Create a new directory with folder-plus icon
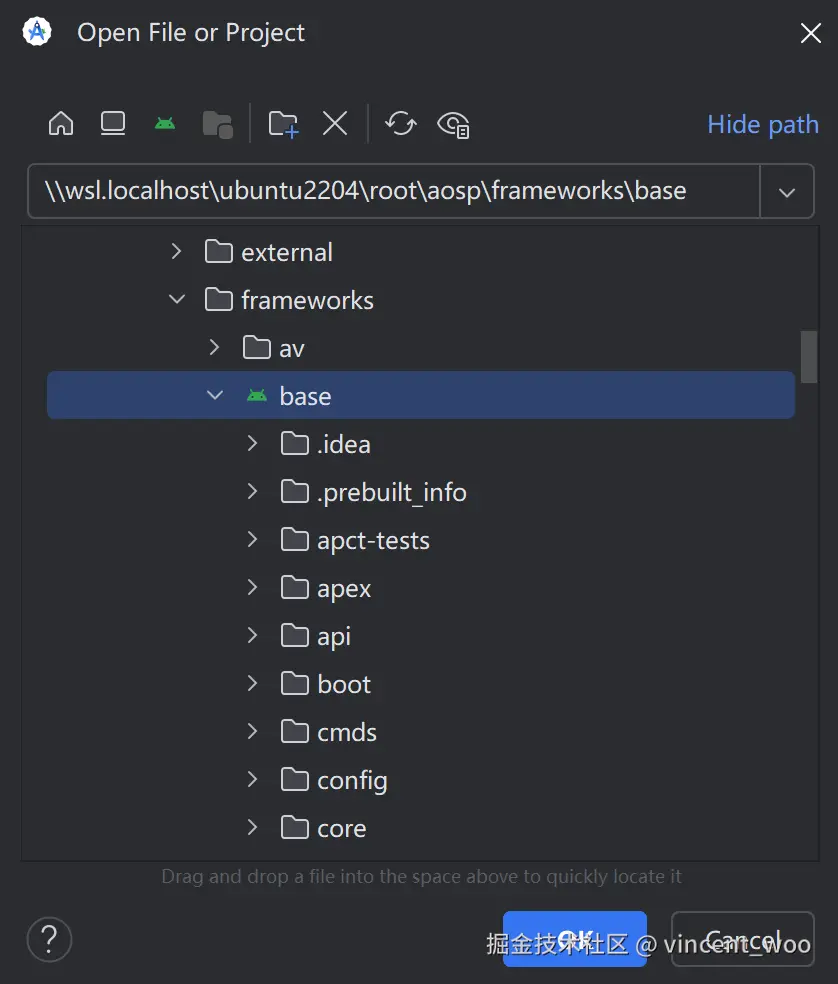The image size is (838, 984). pyautogui.click(x=283, y=124)
